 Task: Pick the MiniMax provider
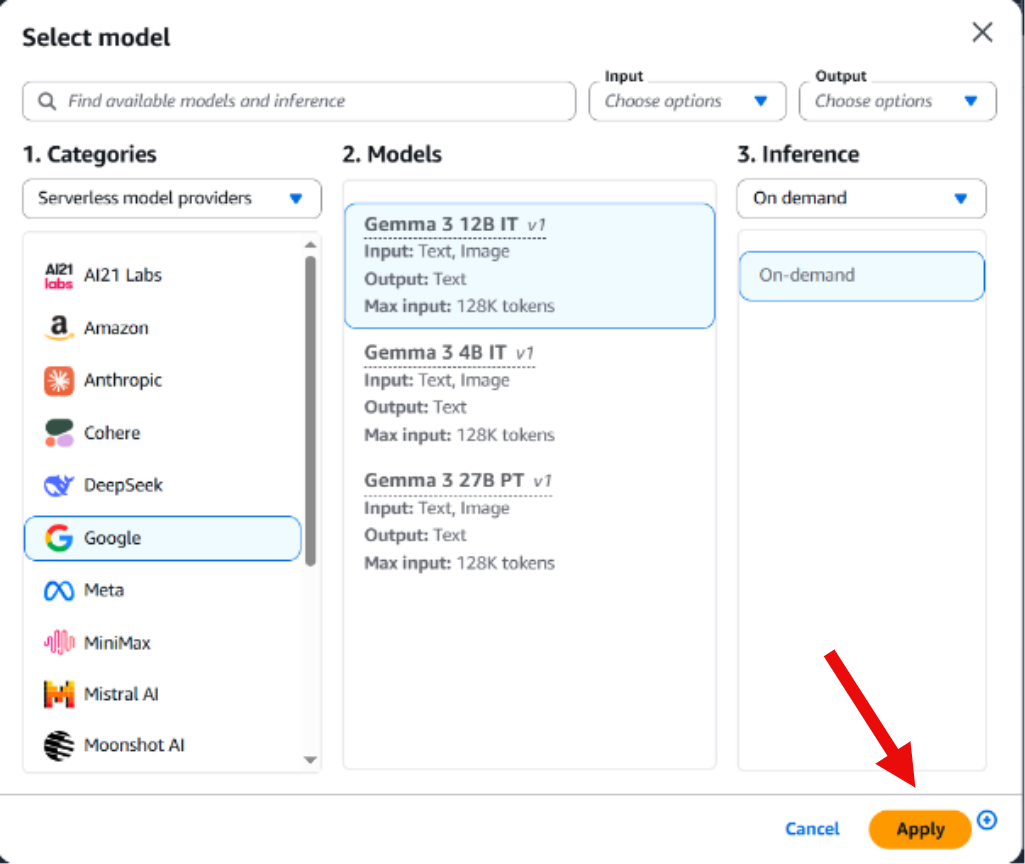click(162, 642)
